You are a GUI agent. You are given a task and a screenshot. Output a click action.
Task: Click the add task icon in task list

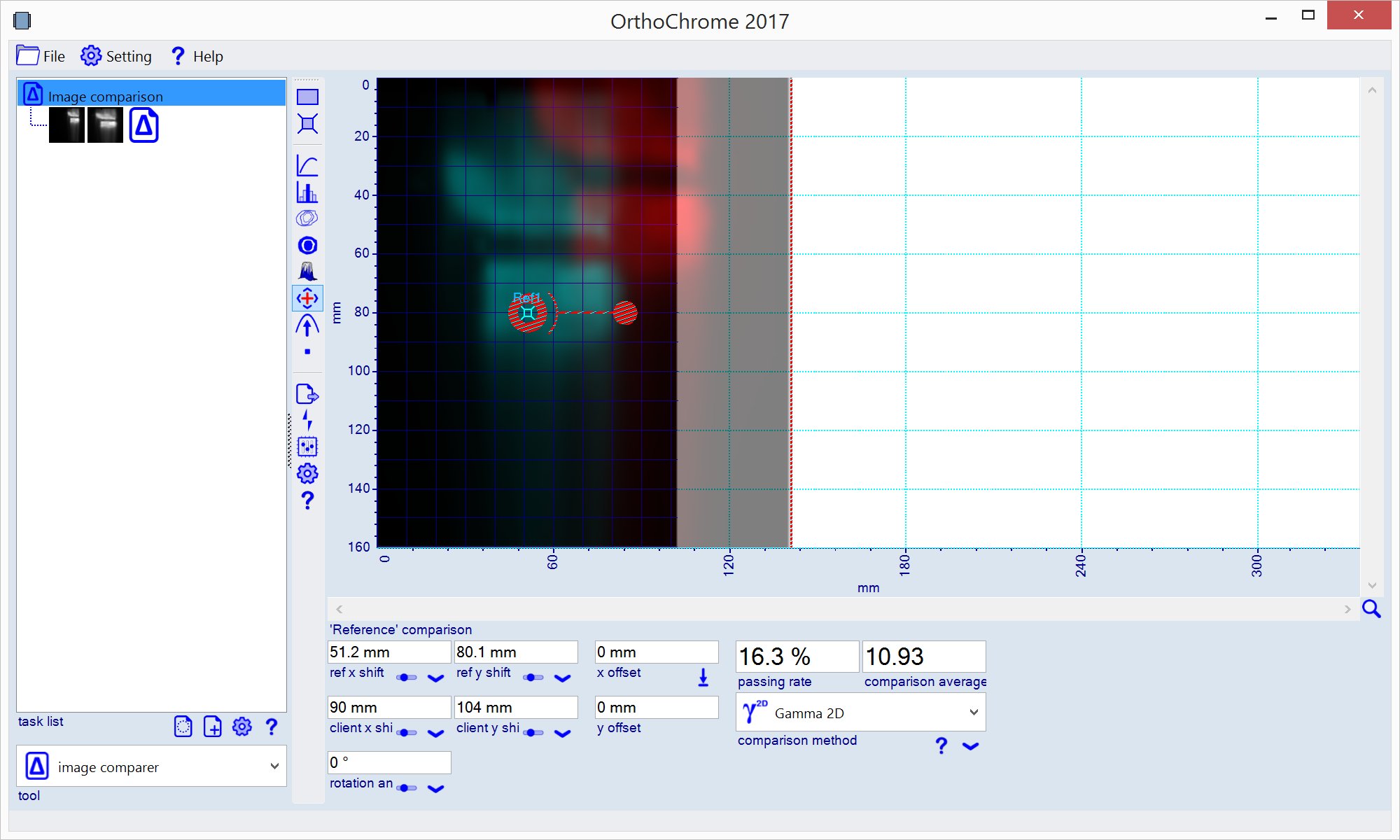point(212,727)
